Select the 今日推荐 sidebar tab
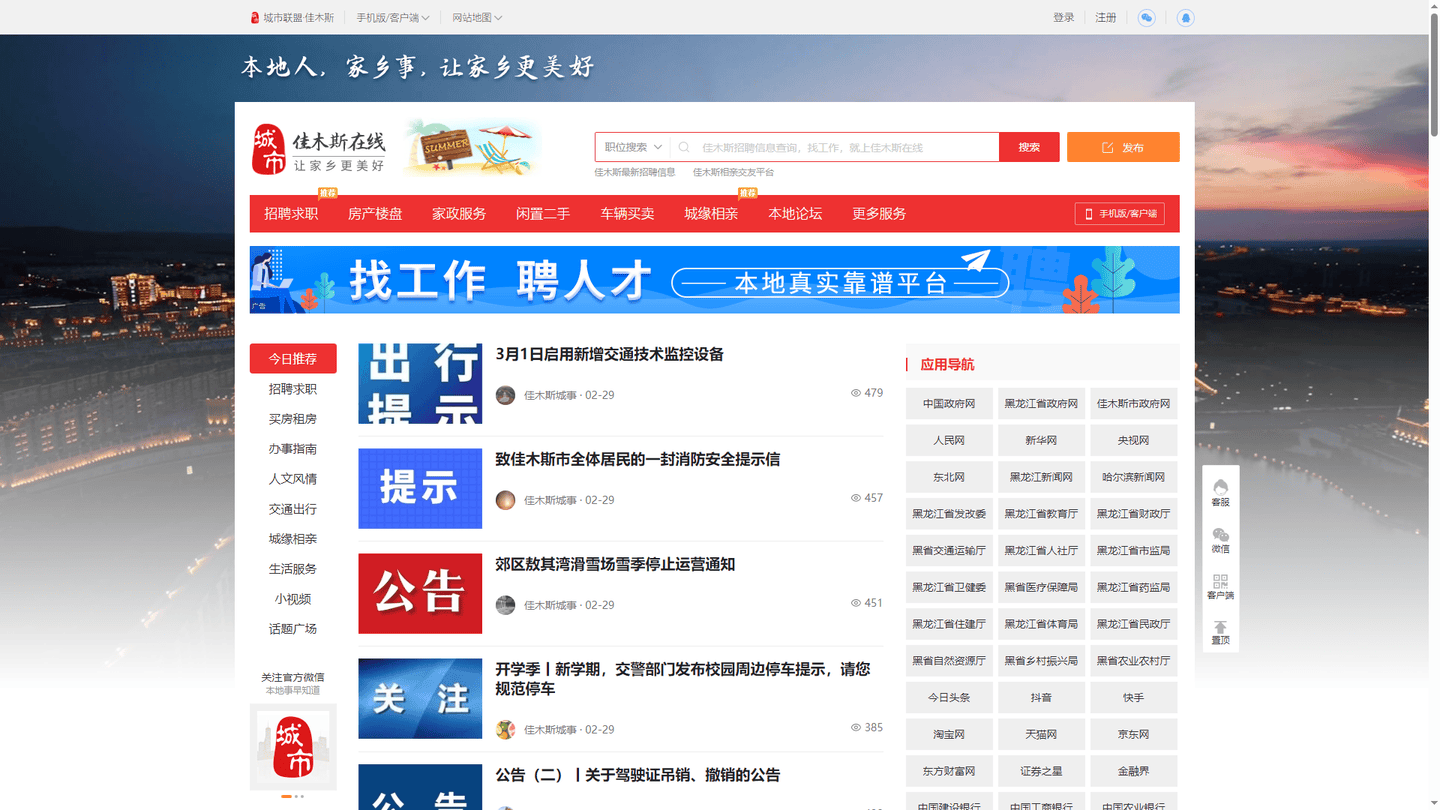This screenshot has height=810, width=1440. click(293, 359)
